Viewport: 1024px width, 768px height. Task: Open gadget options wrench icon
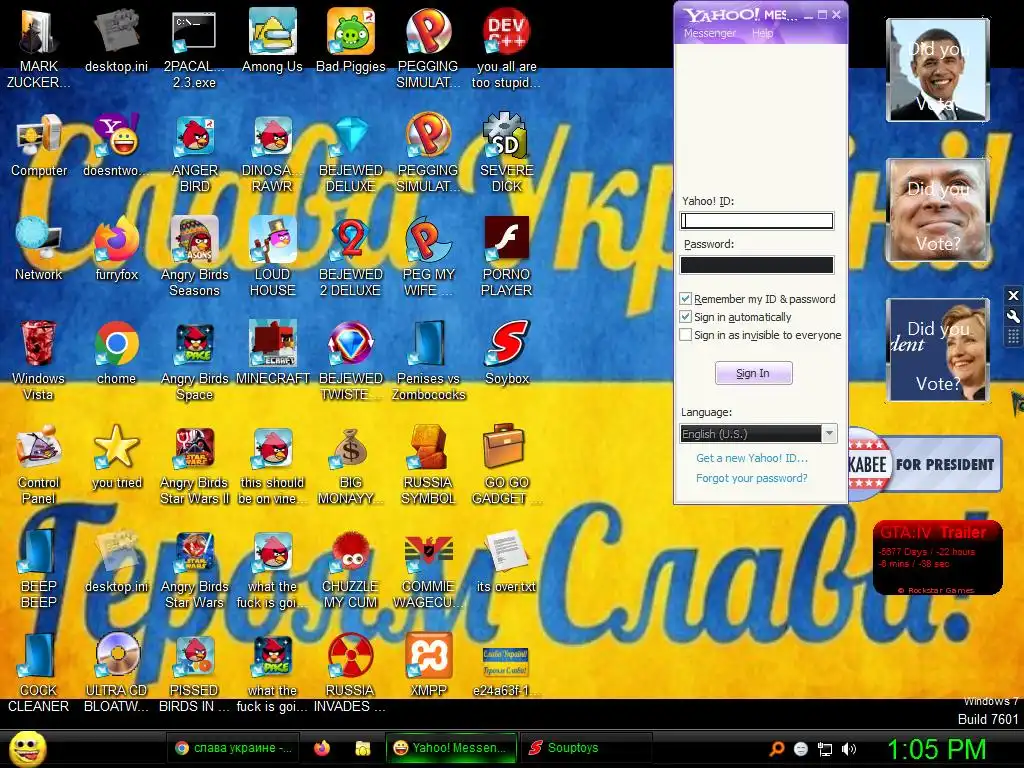pos(1013,317)
